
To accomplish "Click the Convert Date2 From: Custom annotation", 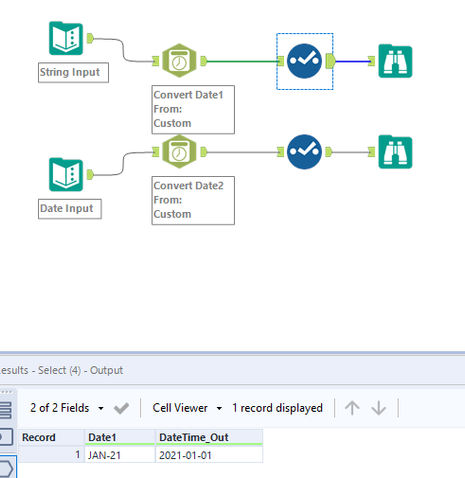I will tap(193, 200).
